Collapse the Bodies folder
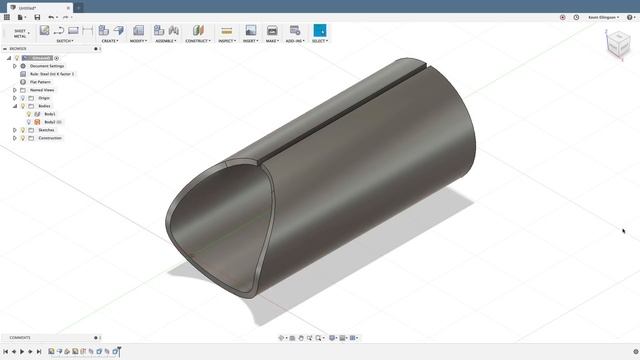 click(x=15, y=106)
